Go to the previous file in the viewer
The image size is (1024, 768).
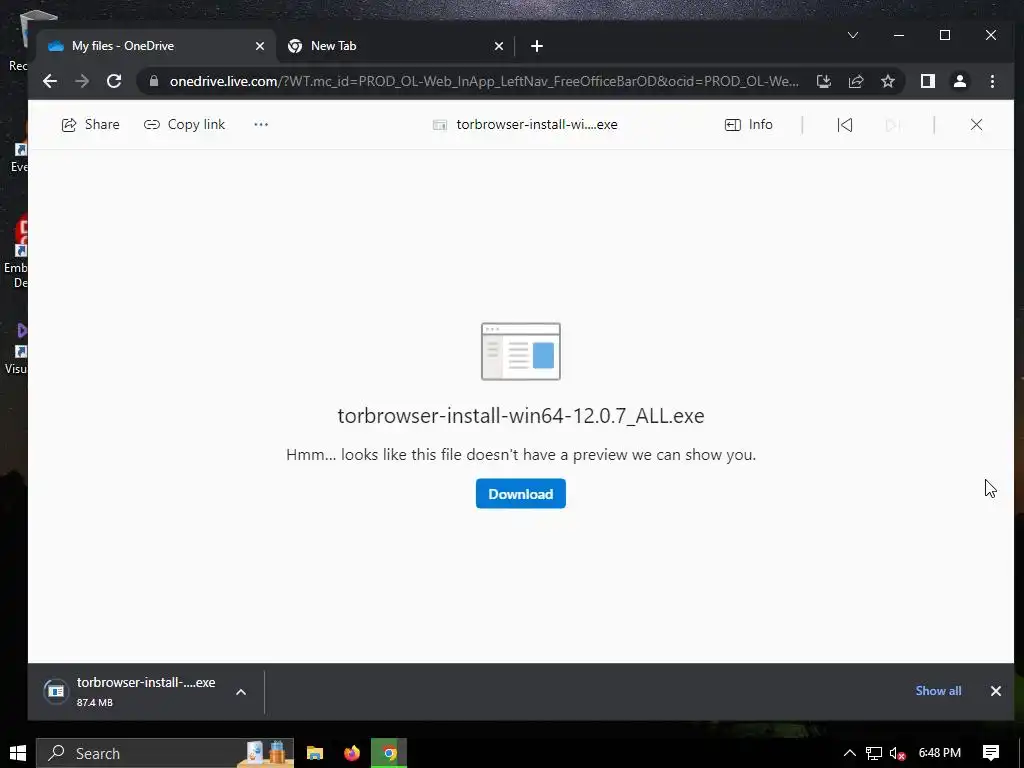pos(844,125)
